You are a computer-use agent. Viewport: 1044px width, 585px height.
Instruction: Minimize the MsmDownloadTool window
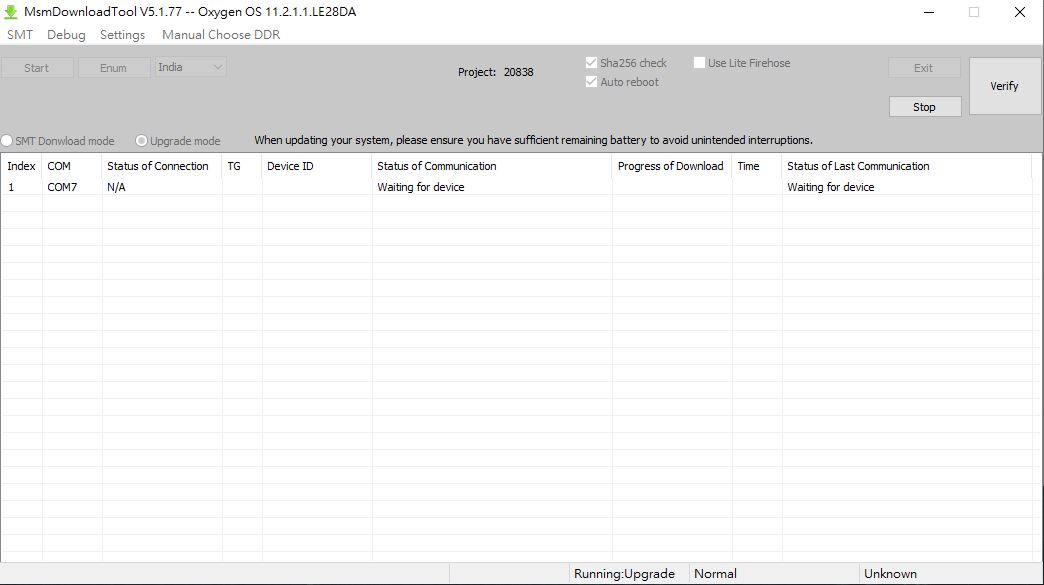pyautogui.click(x=929, y=12)
